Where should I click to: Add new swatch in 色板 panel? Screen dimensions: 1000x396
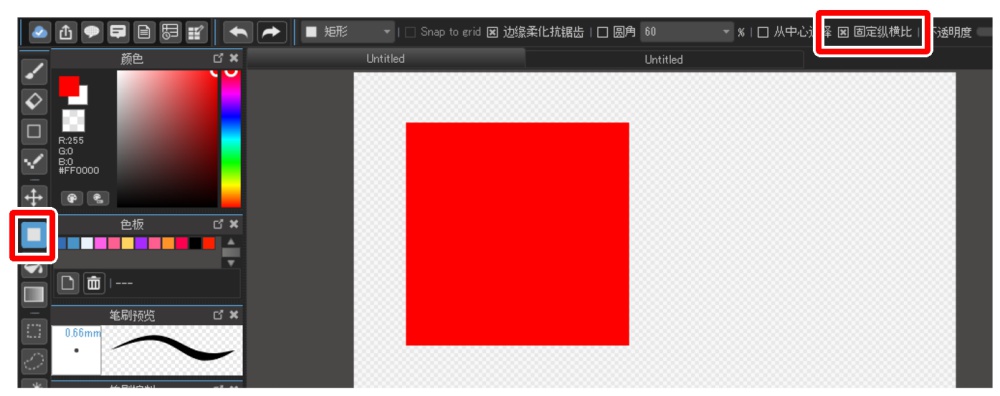tap(68, 282)
